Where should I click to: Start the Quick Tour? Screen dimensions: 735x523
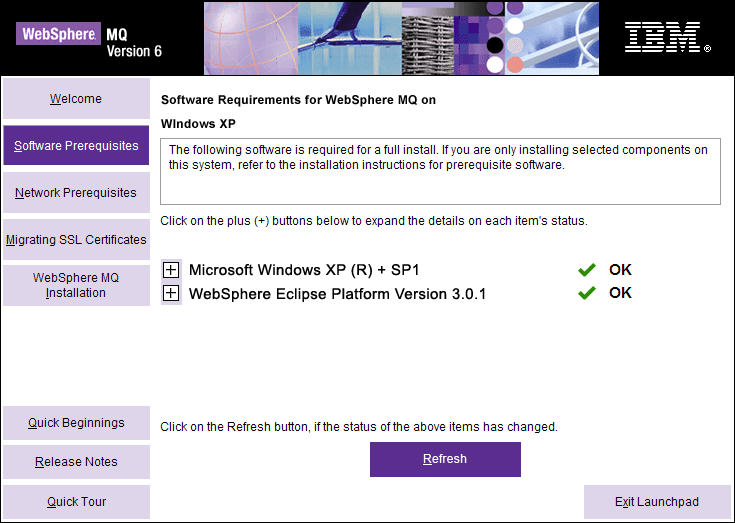click(x=76, y=501)
